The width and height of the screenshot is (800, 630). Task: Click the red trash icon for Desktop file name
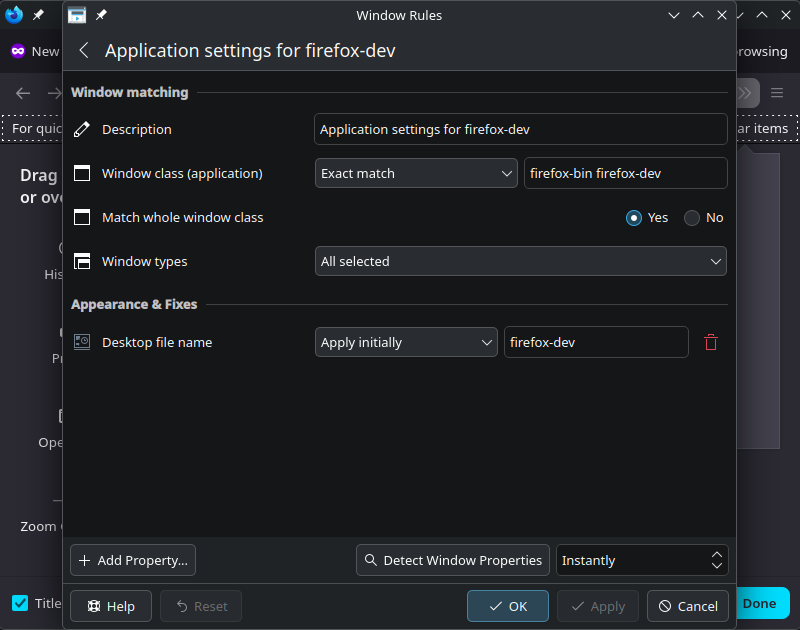(x=711, y=342)
